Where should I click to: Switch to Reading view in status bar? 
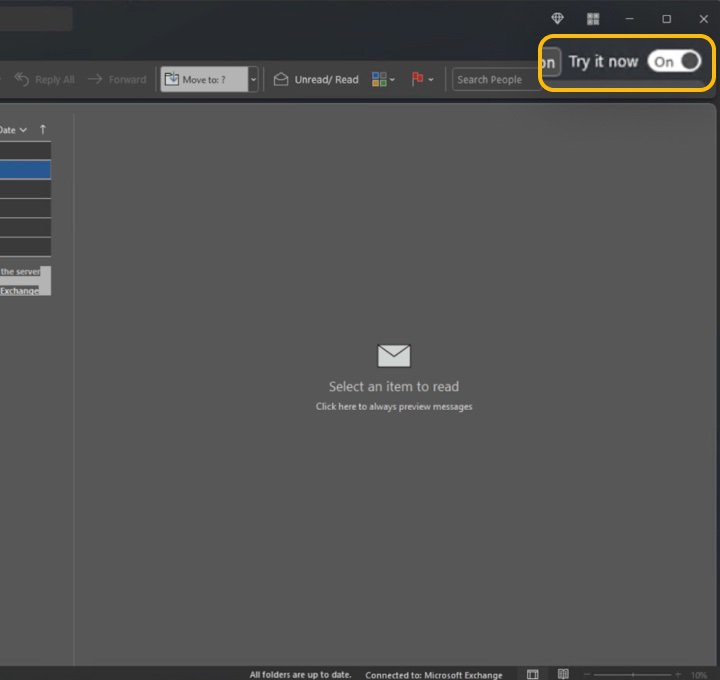563,674
